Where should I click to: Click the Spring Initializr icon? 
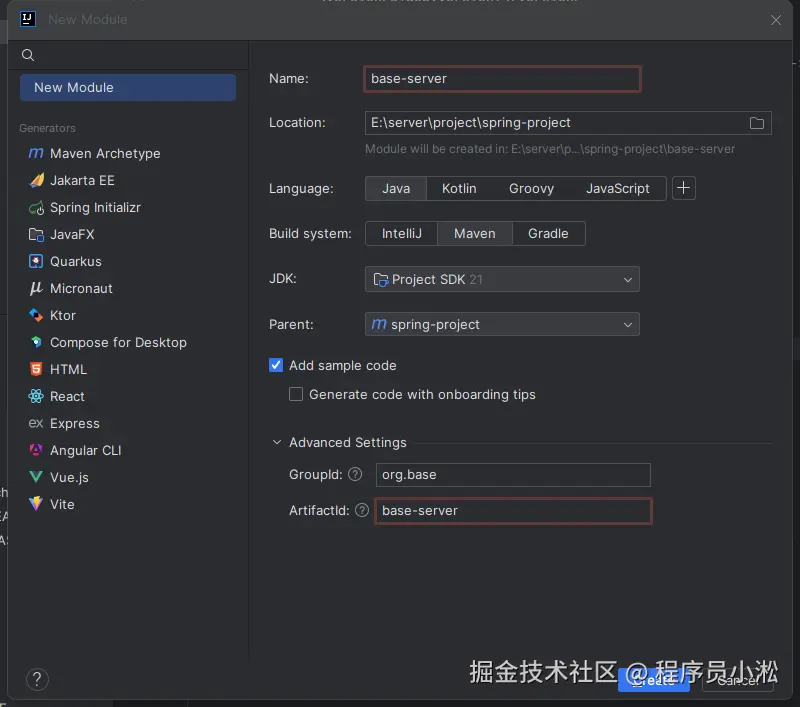(36, 207)
